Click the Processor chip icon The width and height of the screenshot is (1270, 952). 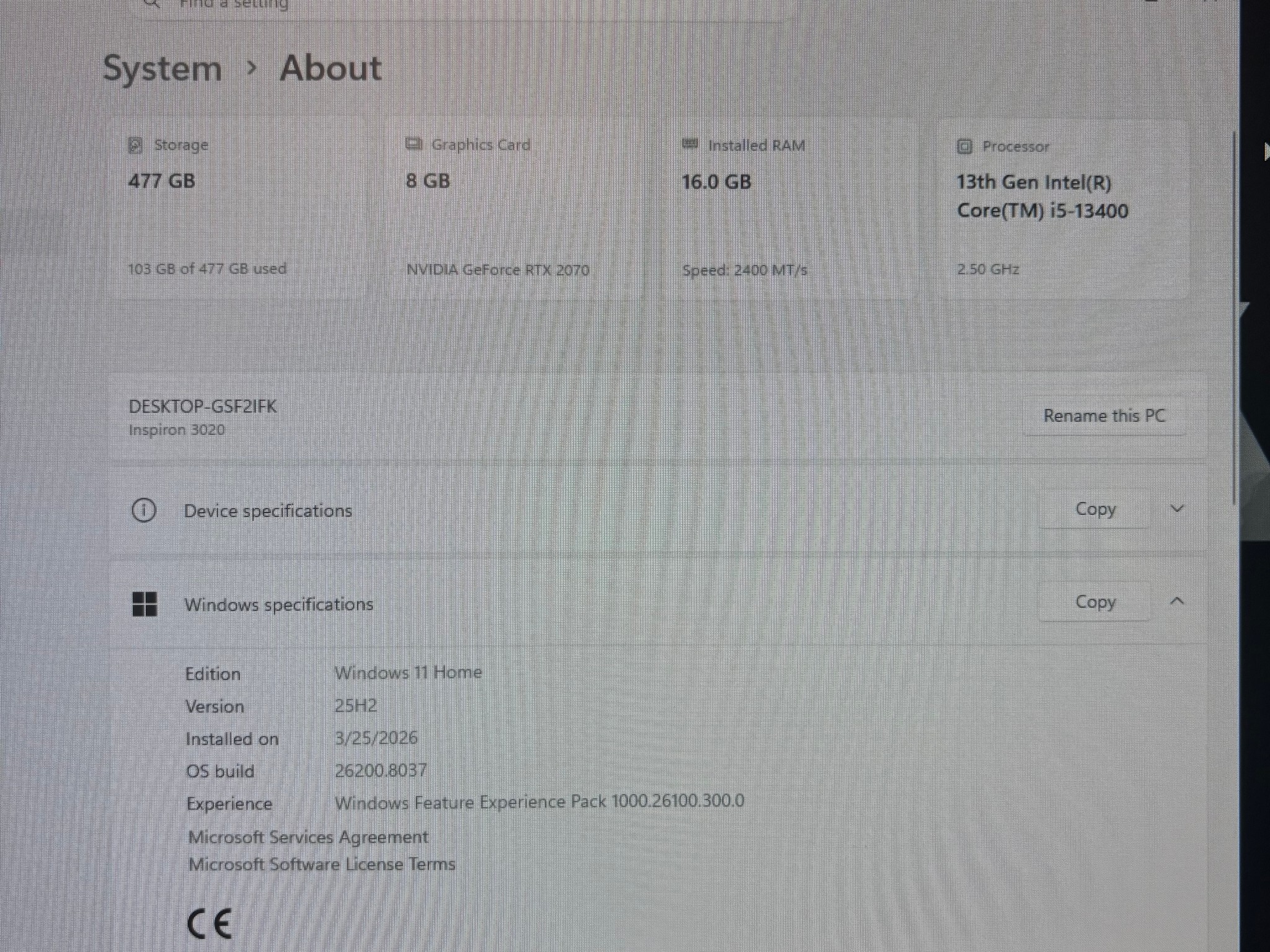pos(964,147)
